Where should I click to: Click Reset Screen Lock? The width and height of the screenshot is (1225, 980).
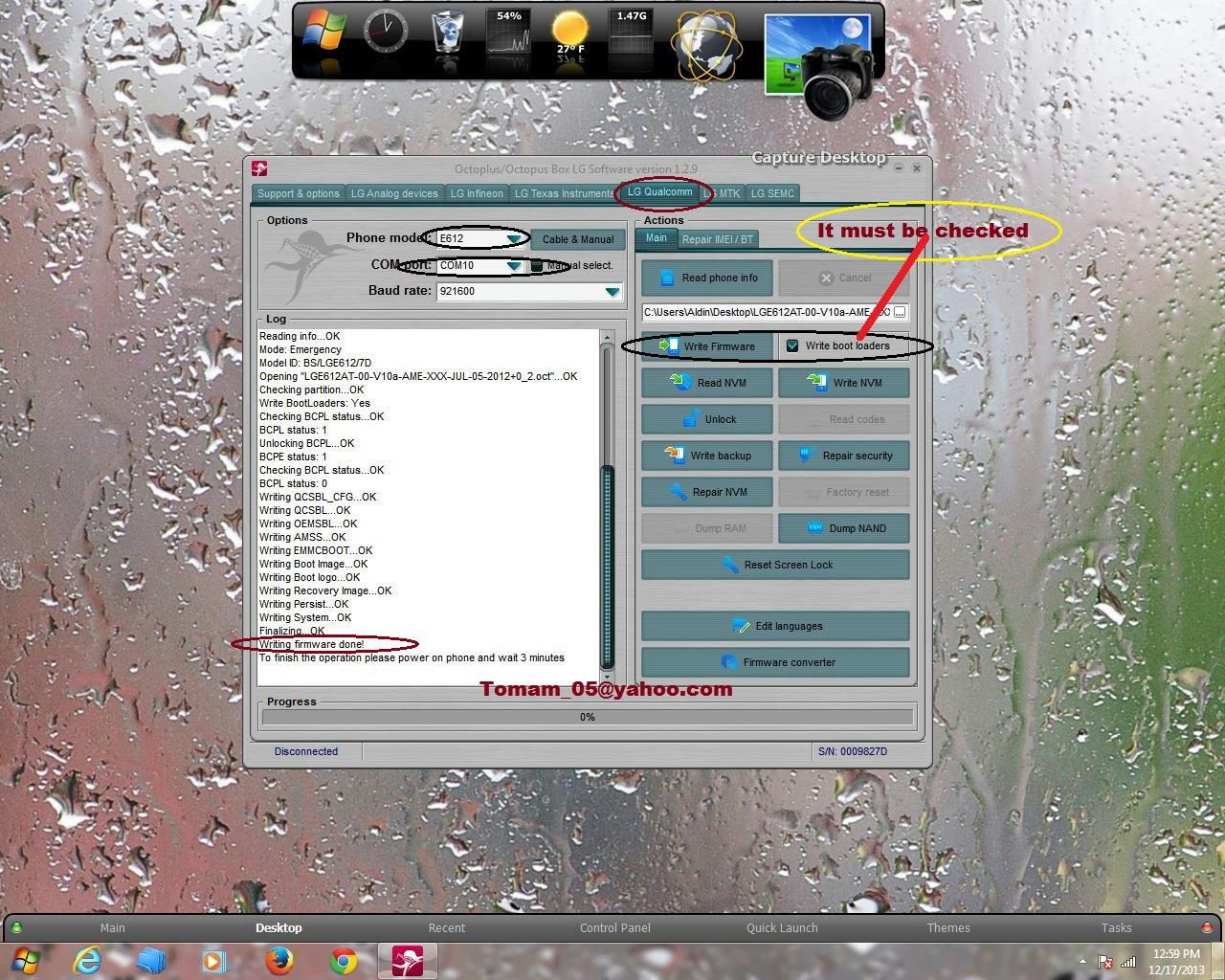point(775,565)
